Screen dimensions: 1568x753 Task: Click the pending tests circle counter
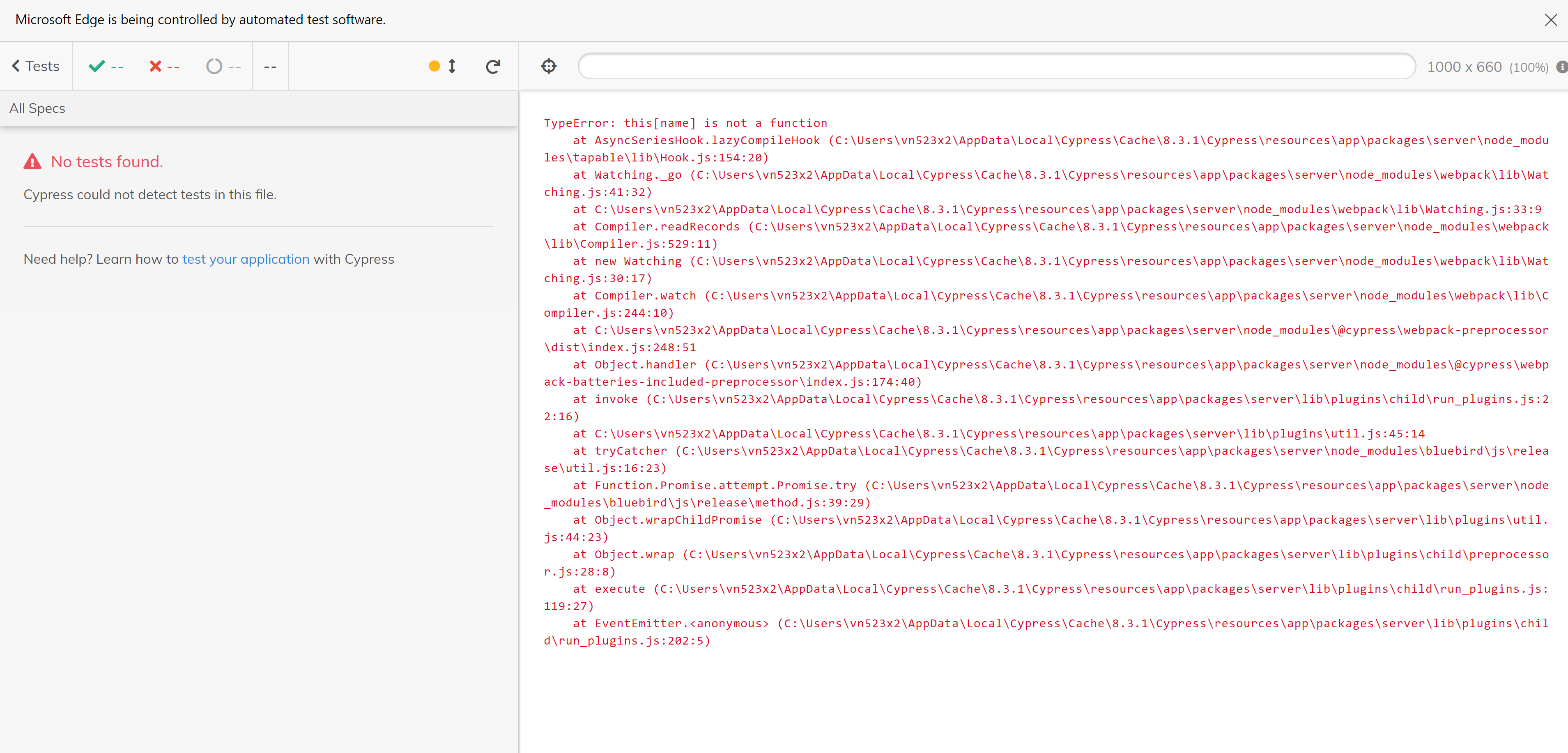click(x=223, y=67)
